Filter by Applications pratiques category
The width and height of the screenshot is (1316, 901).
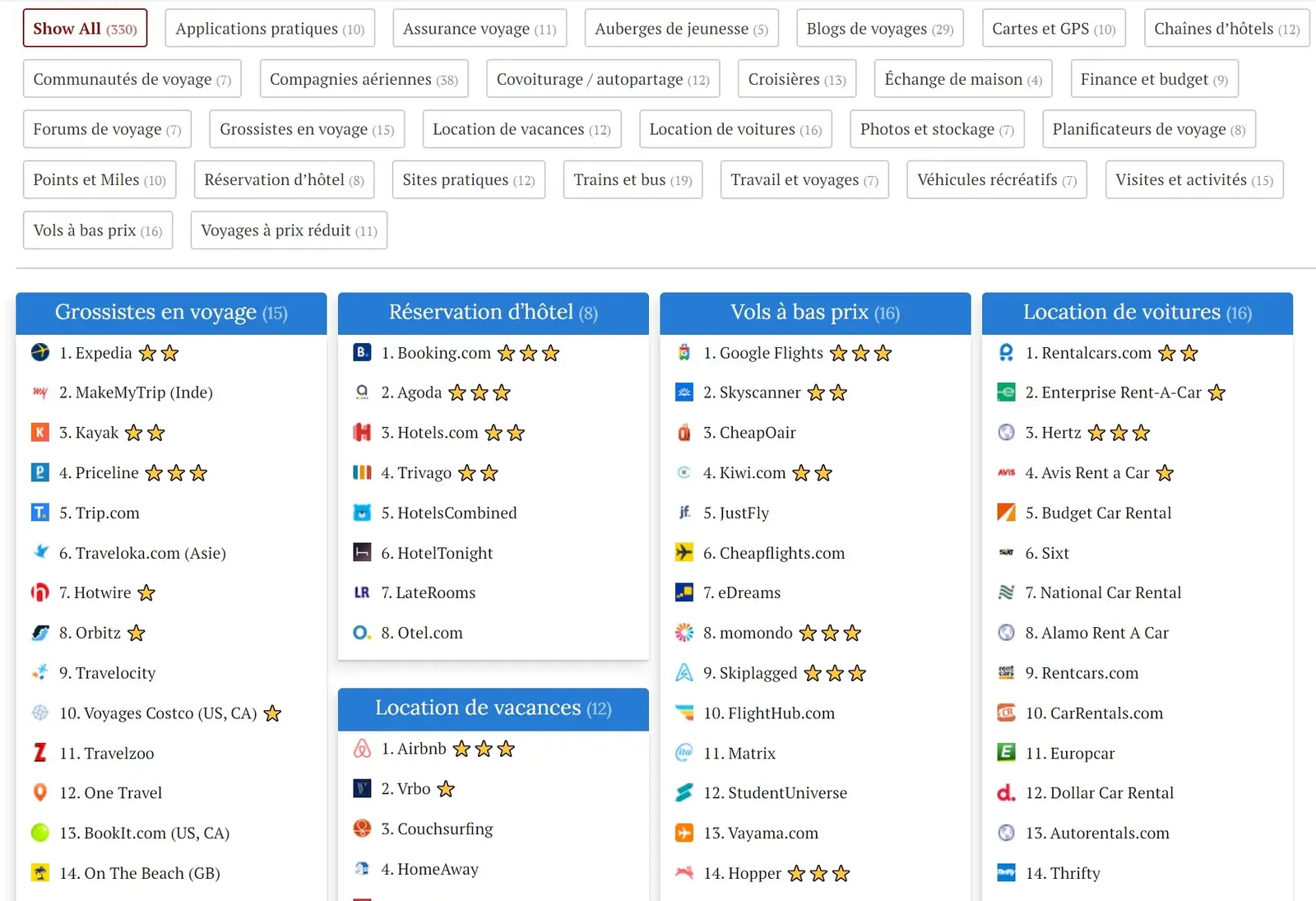[270, 29]
